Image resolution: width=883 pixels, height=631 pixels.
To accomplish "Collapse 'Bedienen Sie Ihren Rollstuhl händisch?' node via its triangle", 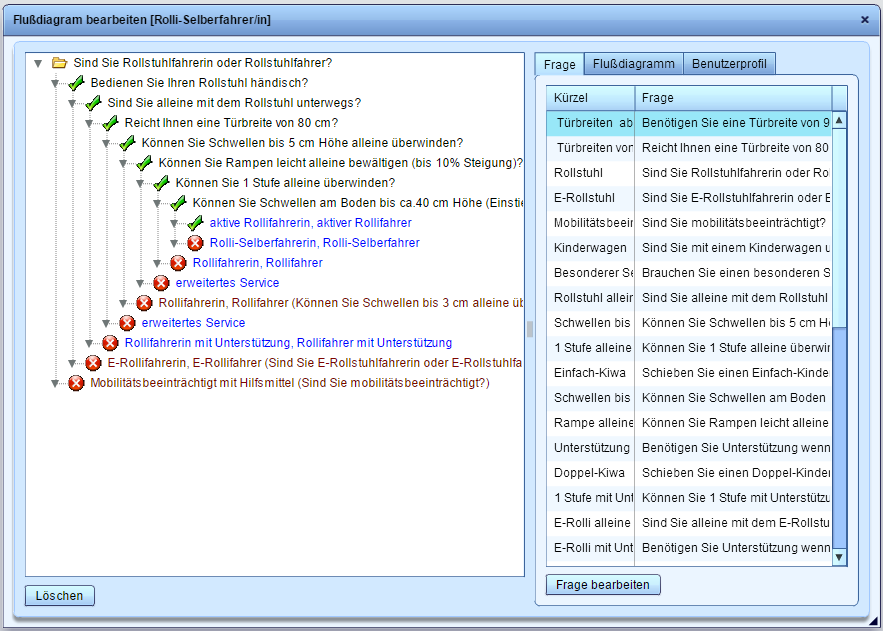I will [55, 84].
